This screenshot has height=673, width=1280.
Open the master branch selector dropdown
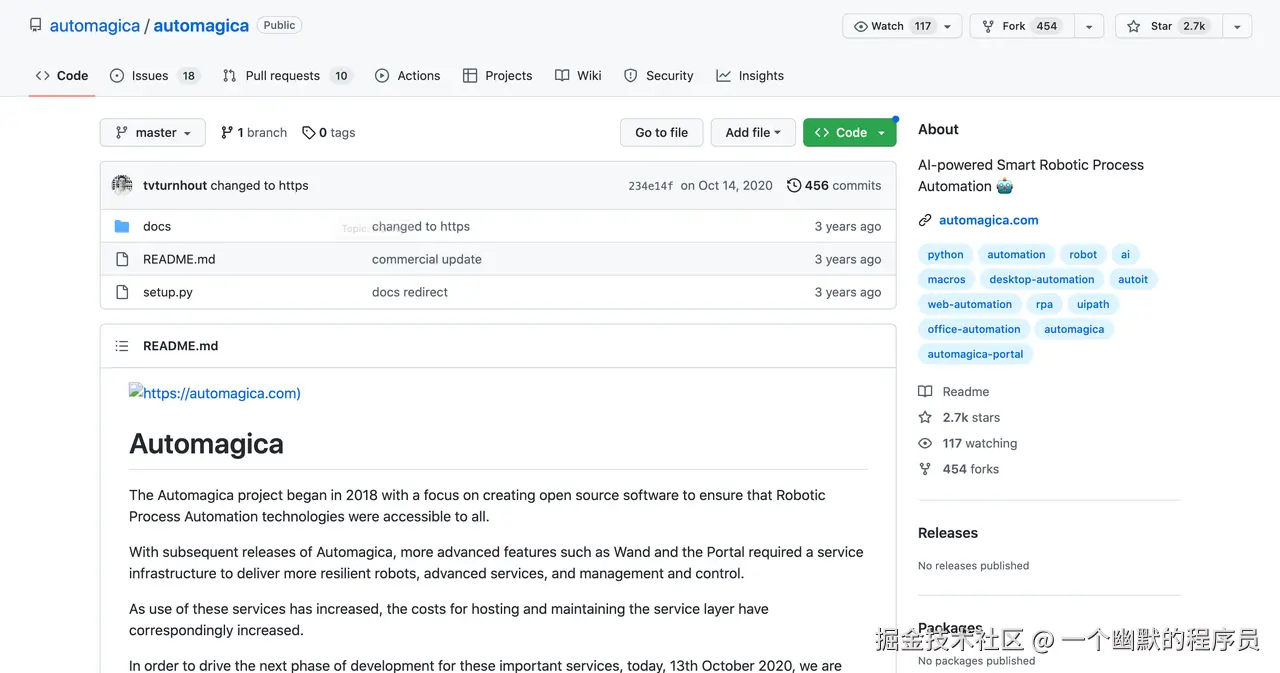tap(152, 132)
